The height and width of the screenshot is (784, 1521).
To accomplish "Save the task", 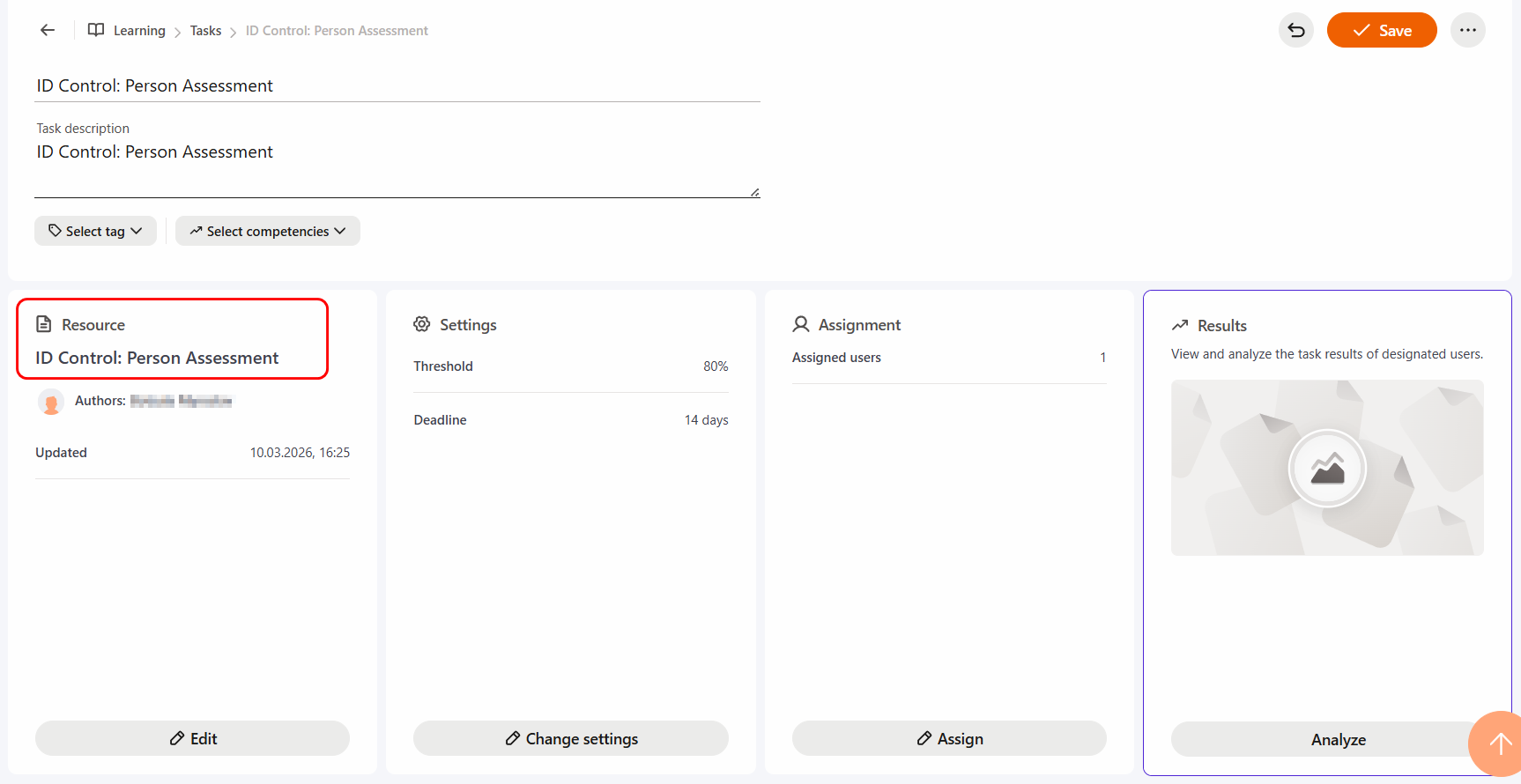I will tap(1381, 30).
